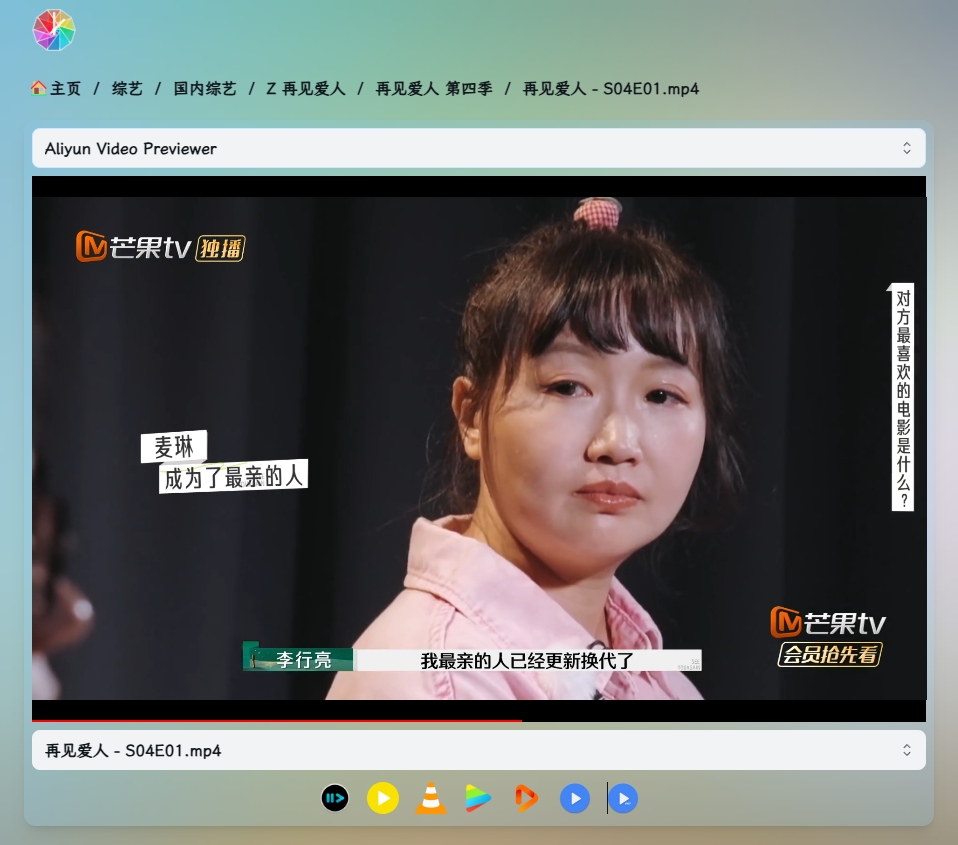This screenshot has height=845, width=958.
Task: Launch the yellow PotPlayer icon
Action: pyautogui.click(x=383, y=798)
